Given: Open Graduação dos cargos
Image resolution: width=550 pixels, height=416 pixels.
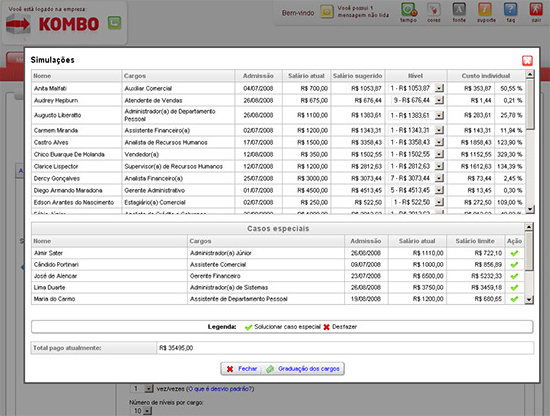Looking at the screenshot, I should coord(303,369).
